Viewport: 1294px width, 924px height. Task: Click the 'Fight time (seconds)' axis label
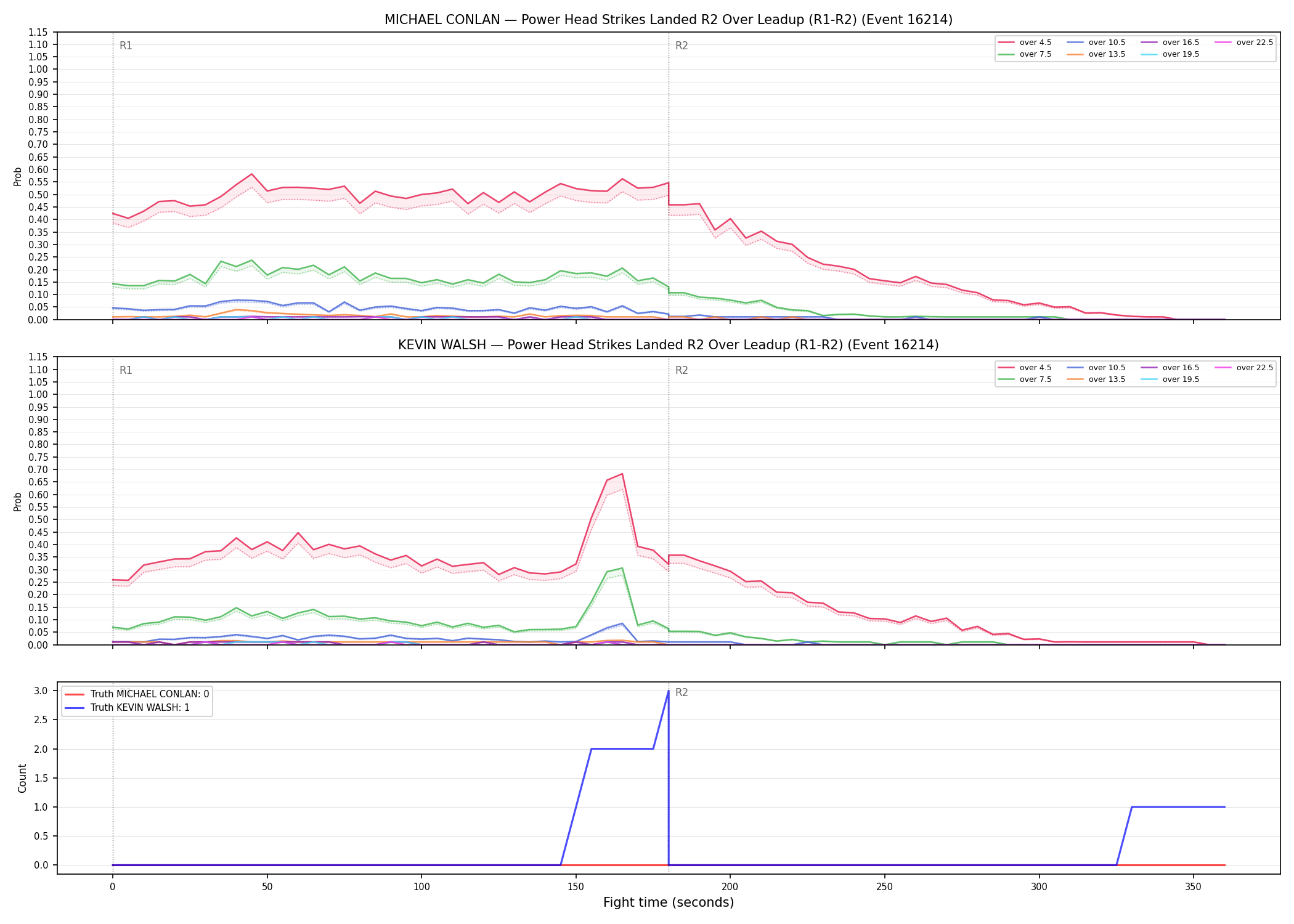(x=669, y=902)
